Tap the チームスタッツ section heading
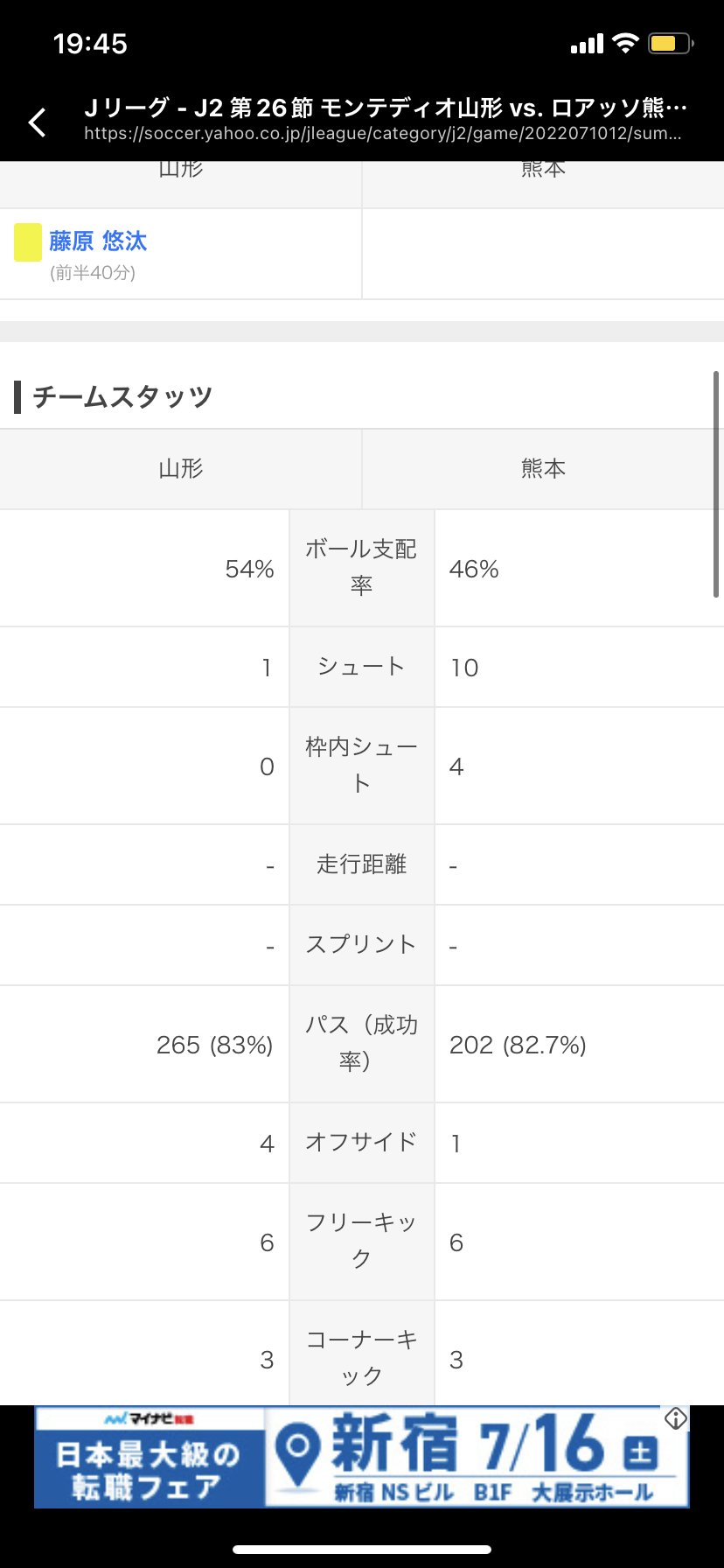The width and height of the screenshot is (724, 1568). point(122,396)
